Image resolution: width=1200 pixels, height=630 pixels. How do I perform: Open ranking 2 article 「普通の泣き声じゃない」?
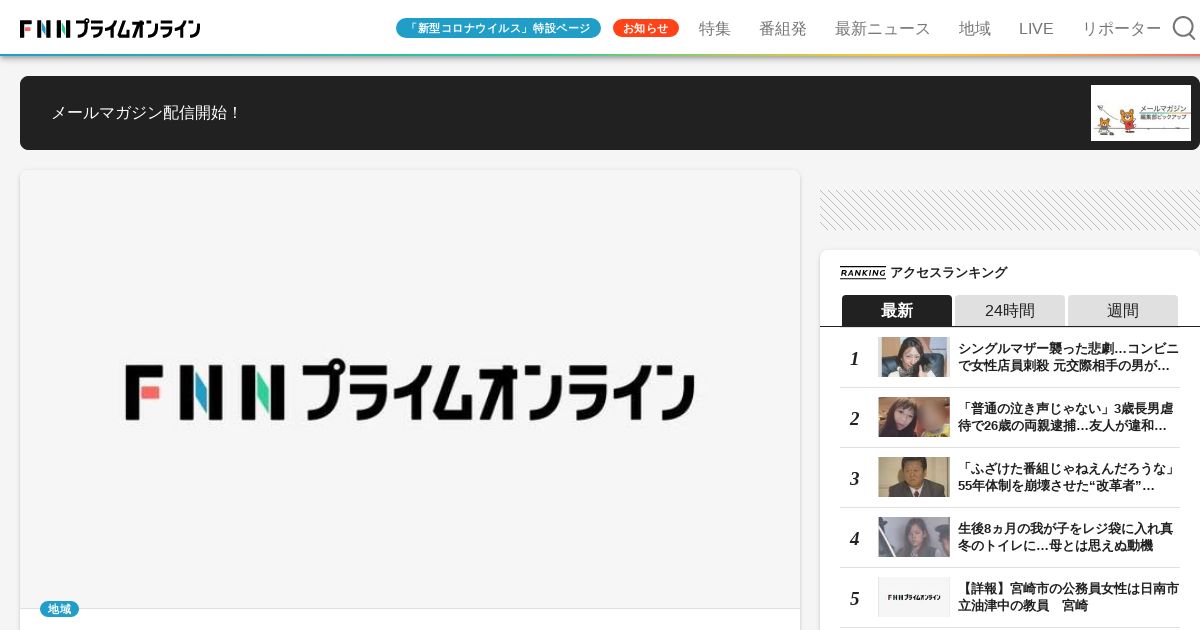[1066, 417]
